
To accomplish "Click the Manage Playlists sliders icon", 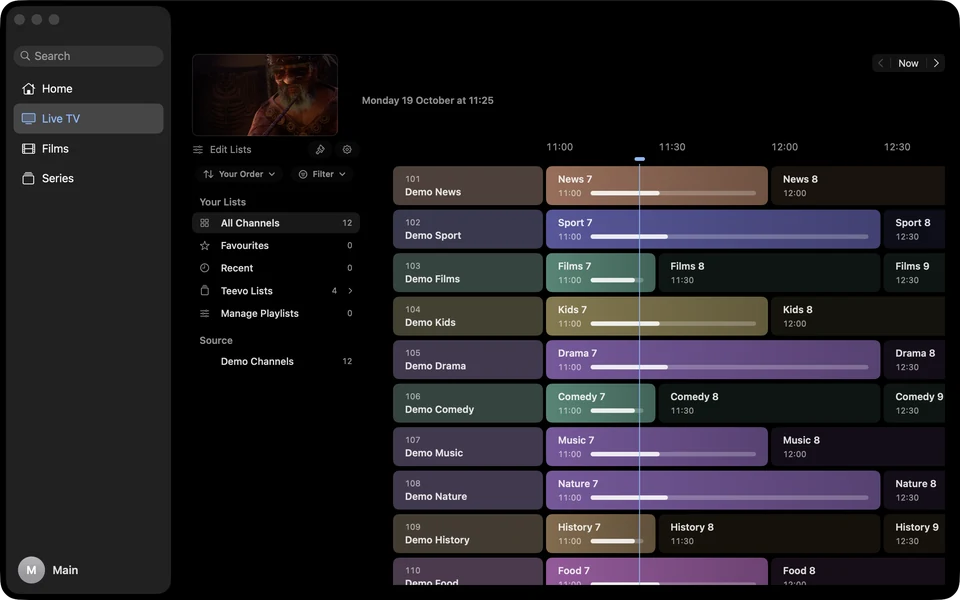I will pyautogui.click(x=204, y=313).
